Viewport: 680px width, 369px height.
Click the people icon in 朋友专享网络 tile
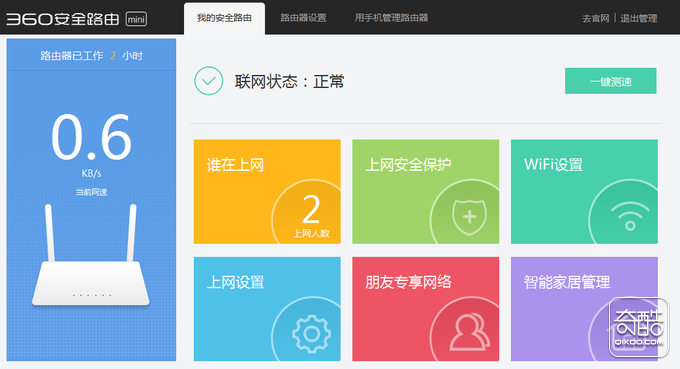470,332
